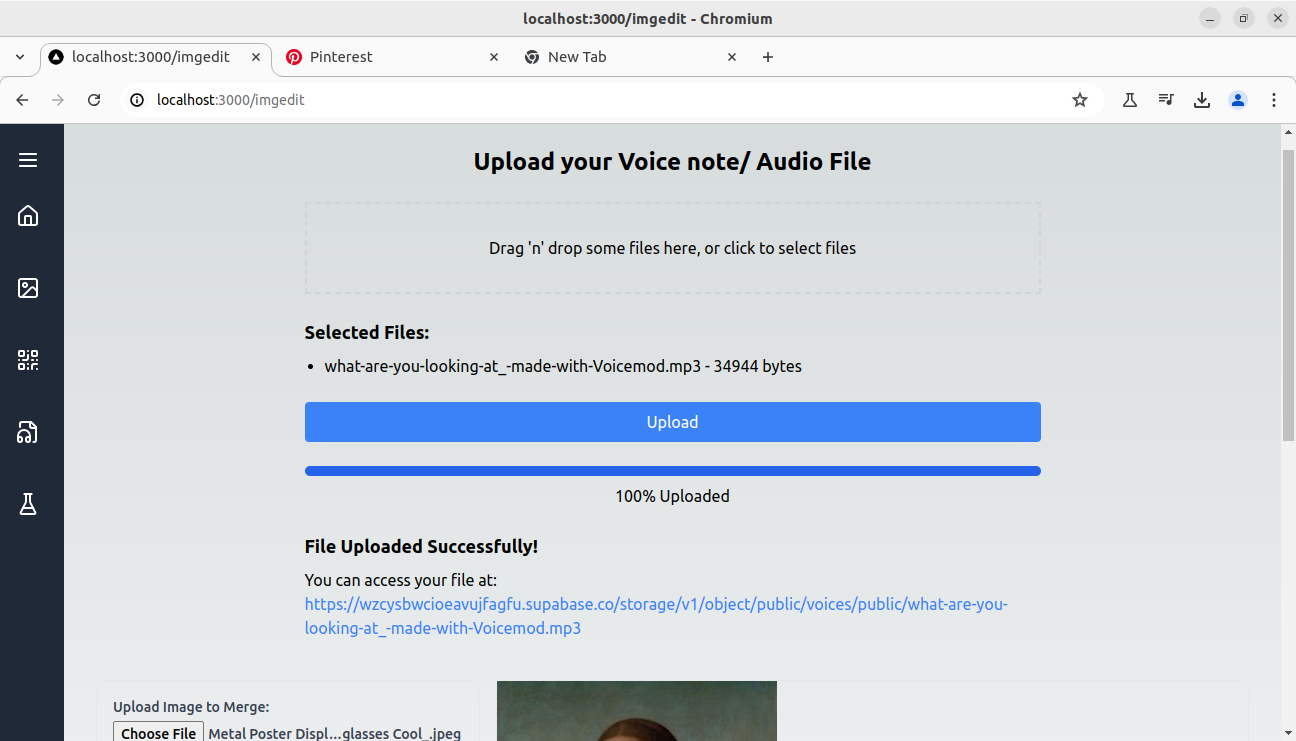Click Choose File for image merge
The width and height of the screenshot is (1296, 741).
(158, 733)
